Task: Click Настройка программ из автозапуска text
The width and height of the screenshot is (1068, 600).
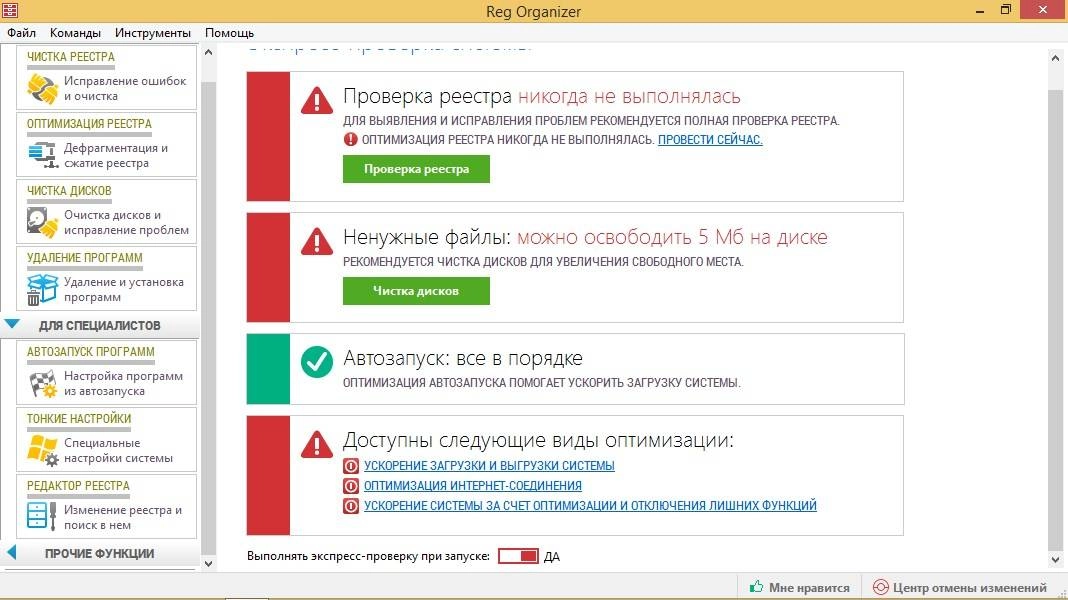Action: pos(123,383)
